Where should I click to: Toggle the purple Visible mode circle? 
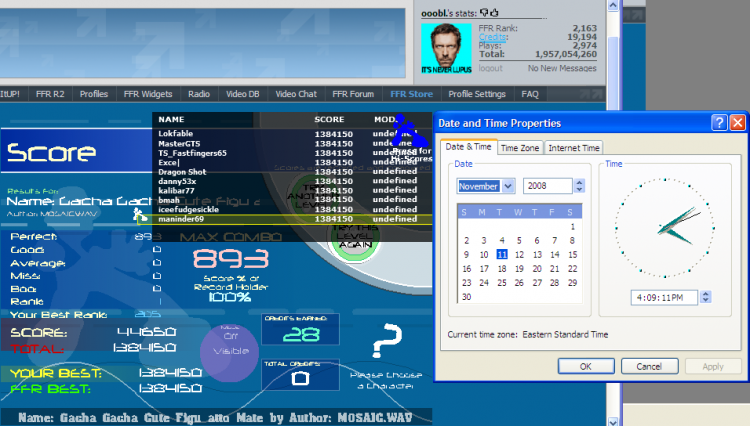230,352
